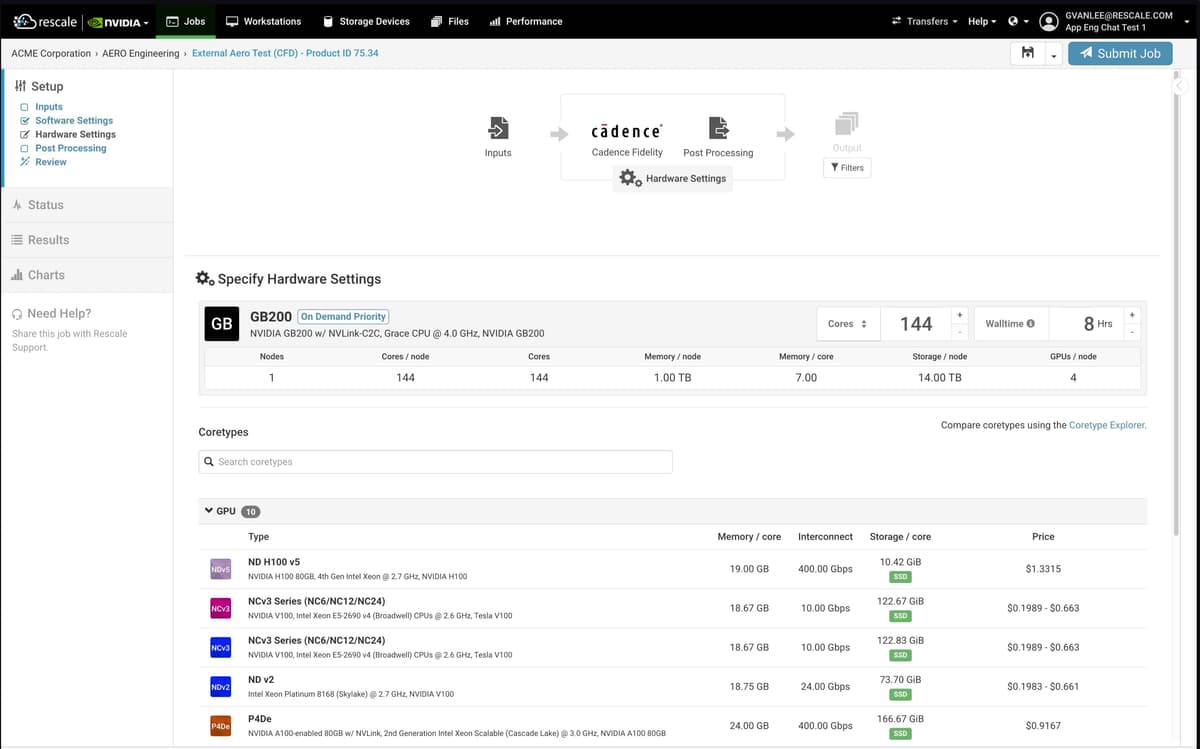Click the collapse panel arrow at right edge

pos(1180,87)
